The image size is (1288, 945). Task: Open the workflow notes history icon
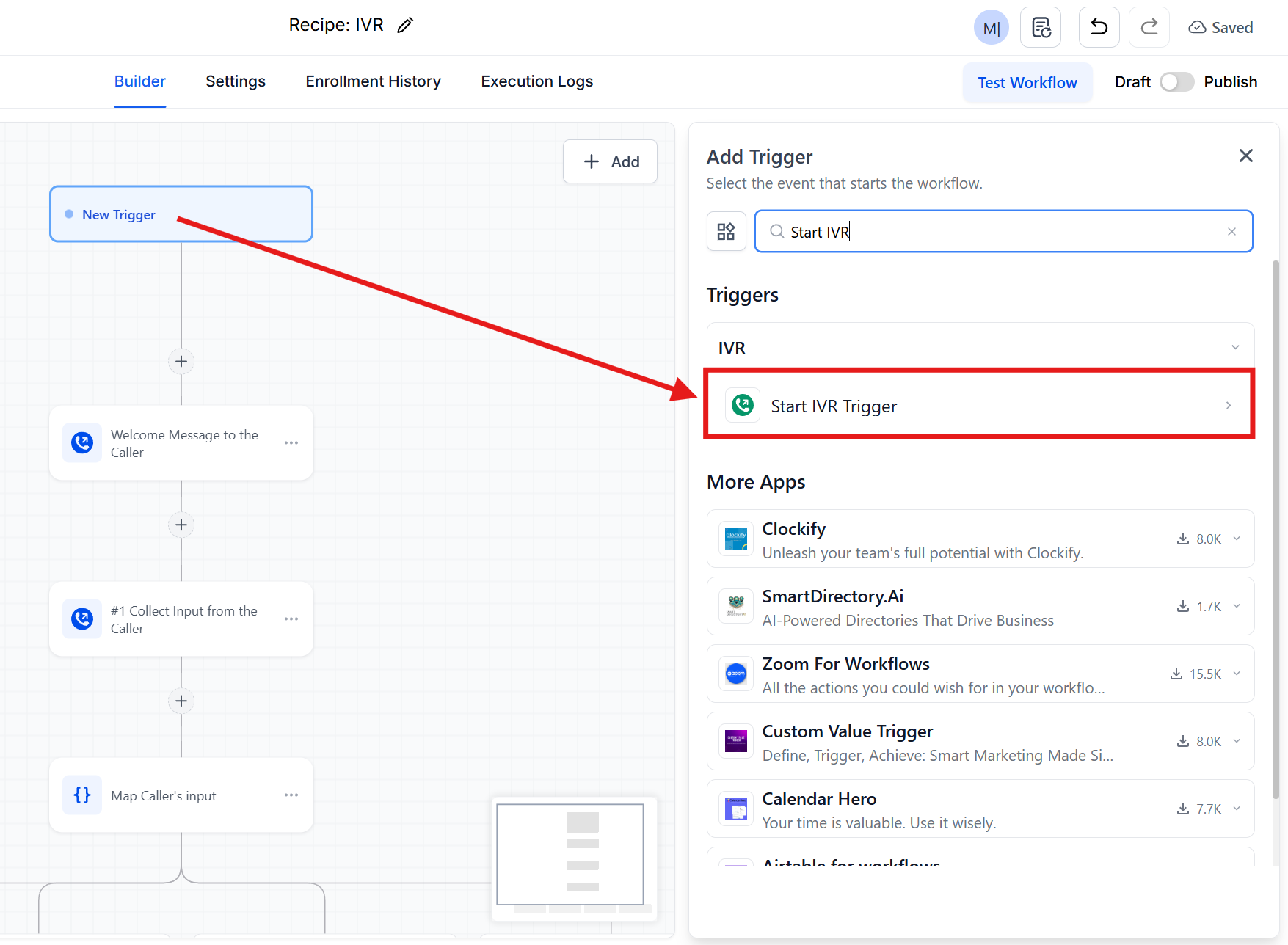pyautogui.click(x=1041, y=28)
